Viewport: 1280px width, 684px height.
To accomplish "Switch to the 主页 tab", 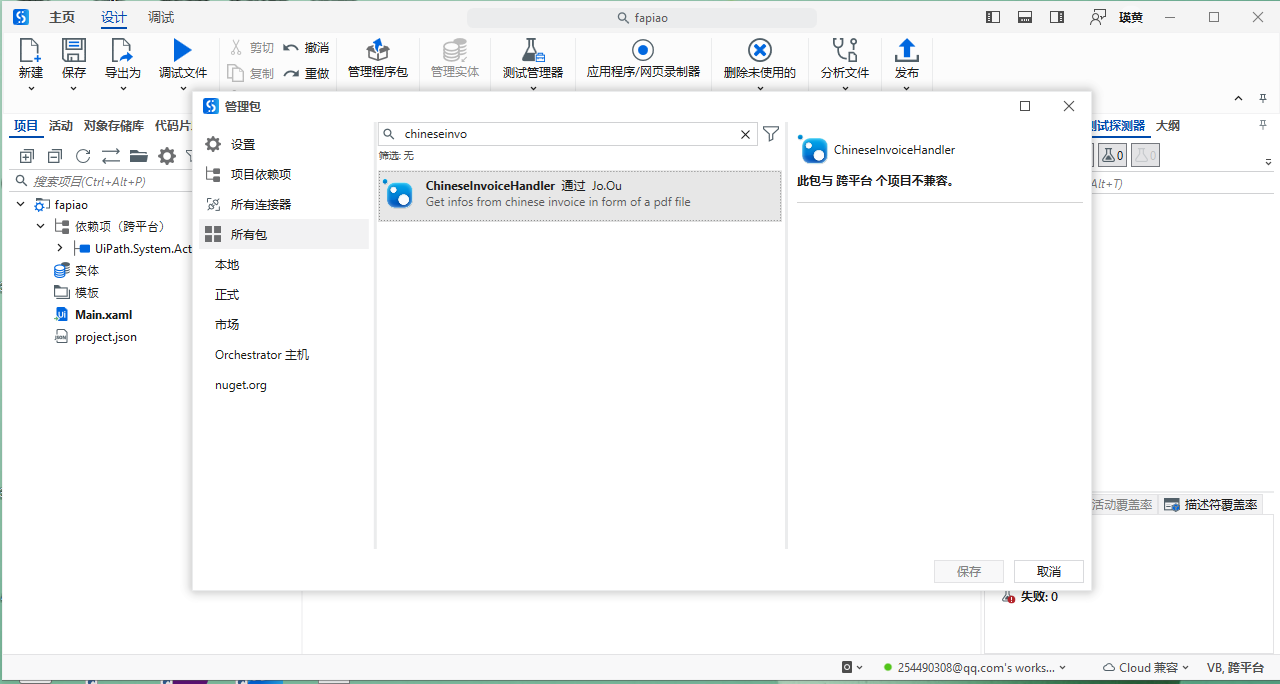I will tap(62, 17).
